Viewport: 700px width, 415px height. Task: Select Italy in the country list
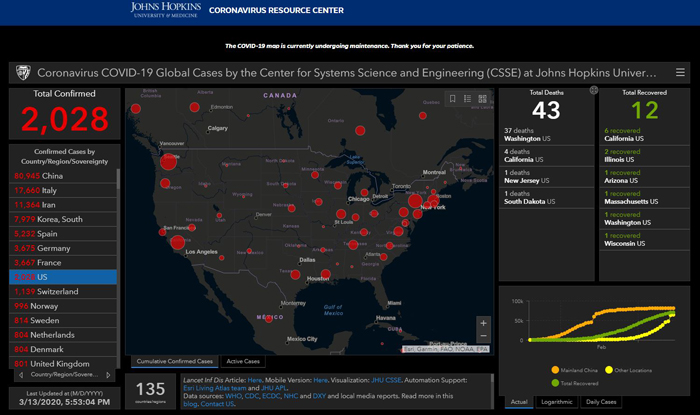[x=63, y=191]
